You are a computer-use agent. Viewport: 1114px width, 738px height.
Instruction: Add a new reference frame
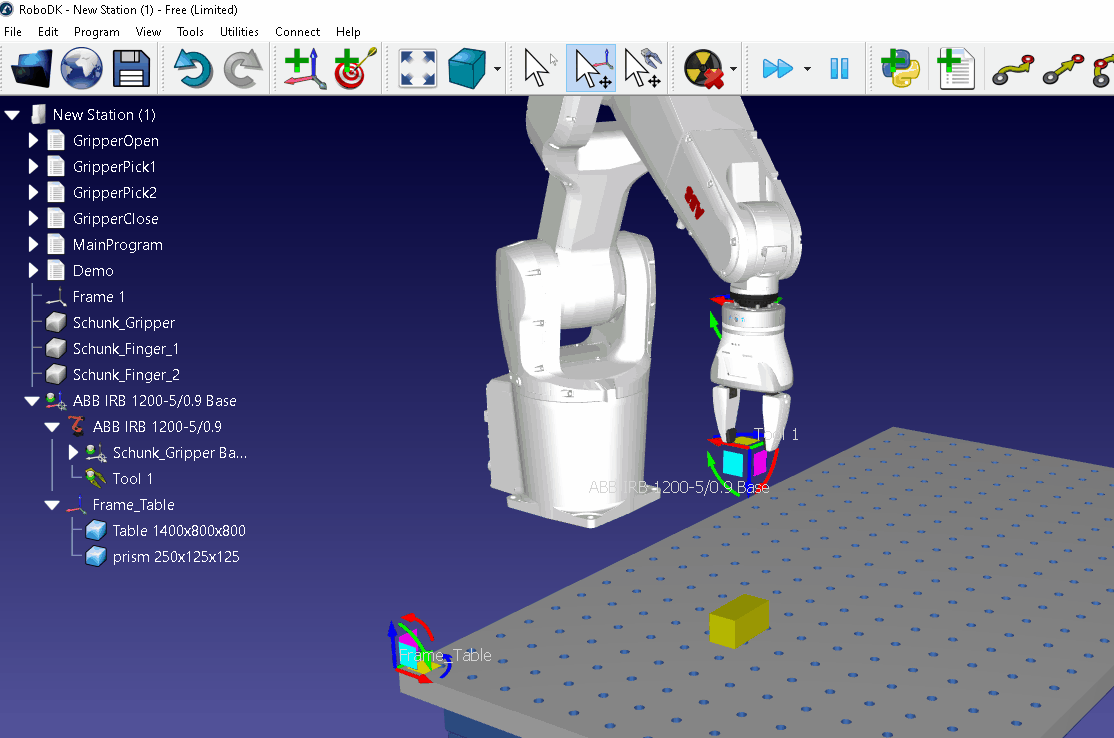click(304, 68)
